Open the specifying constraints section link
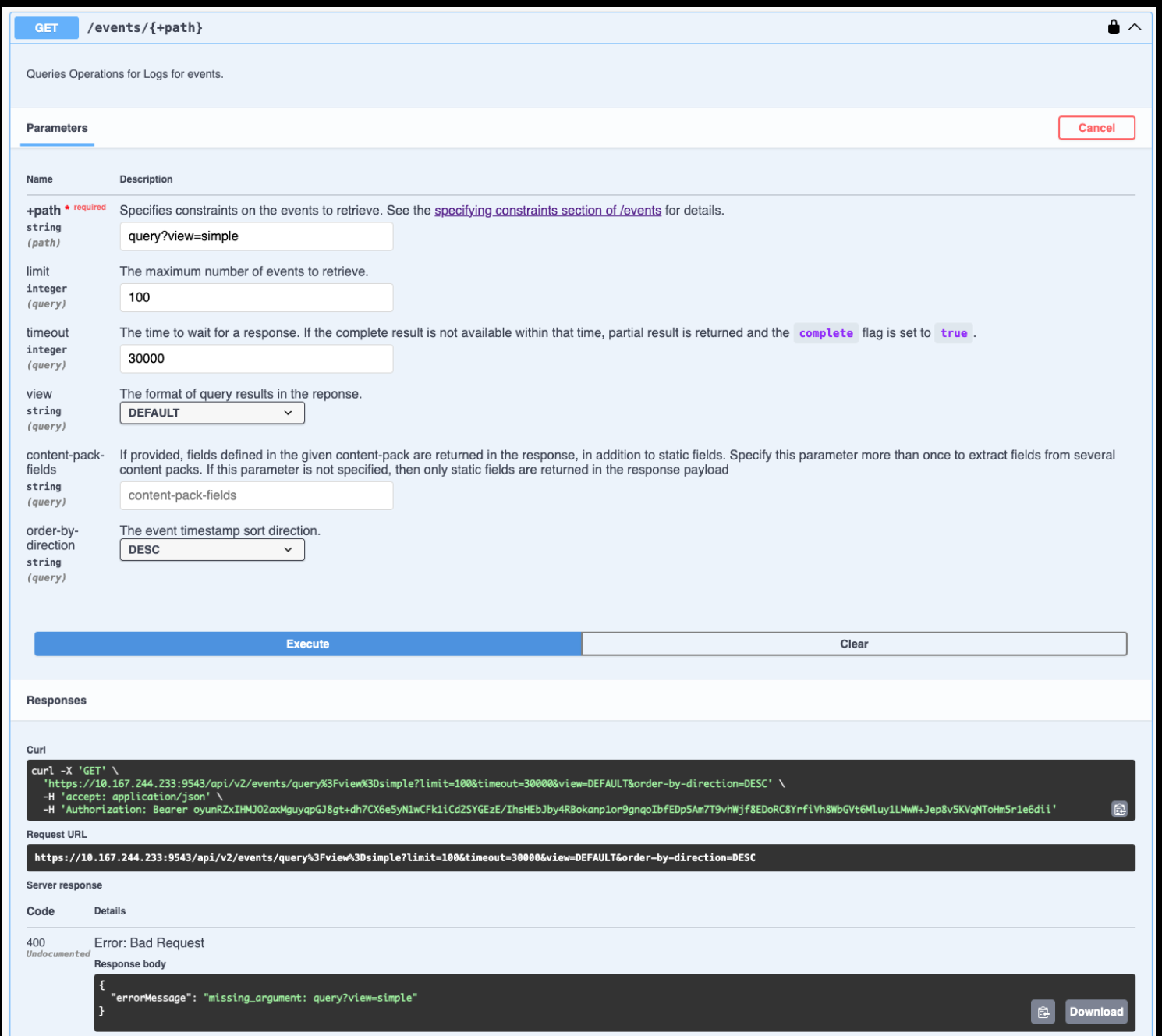1162x1036 pixels. pos(547,211)
